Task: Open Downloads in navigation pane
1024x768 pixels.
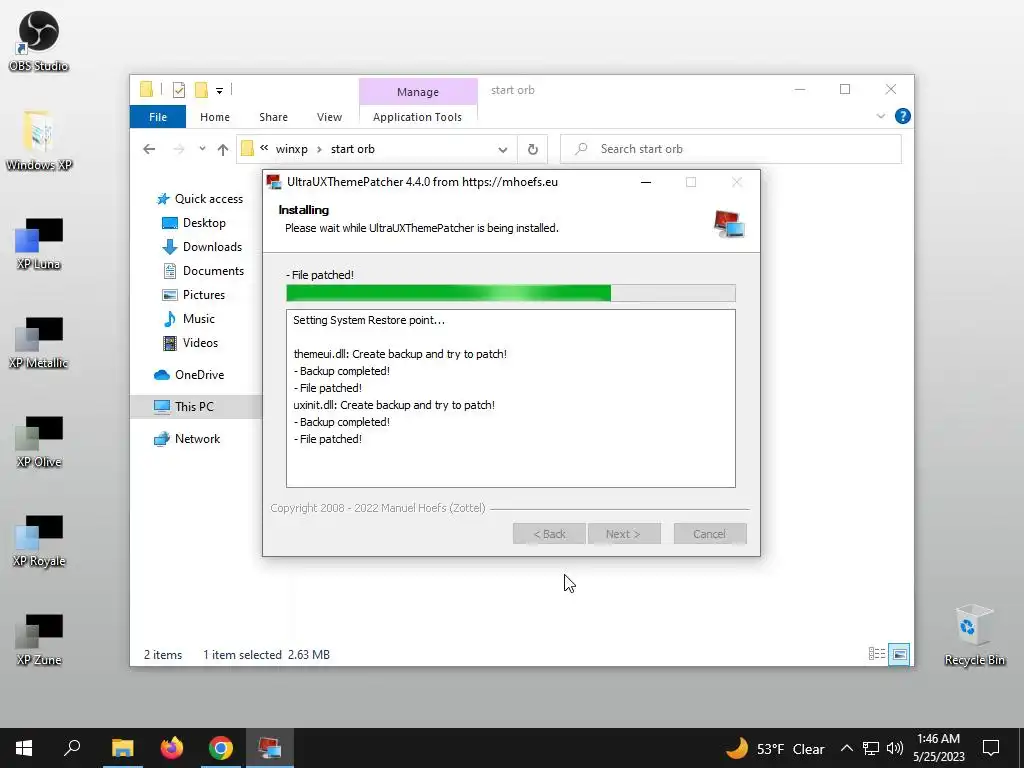Action: point(201,247)
